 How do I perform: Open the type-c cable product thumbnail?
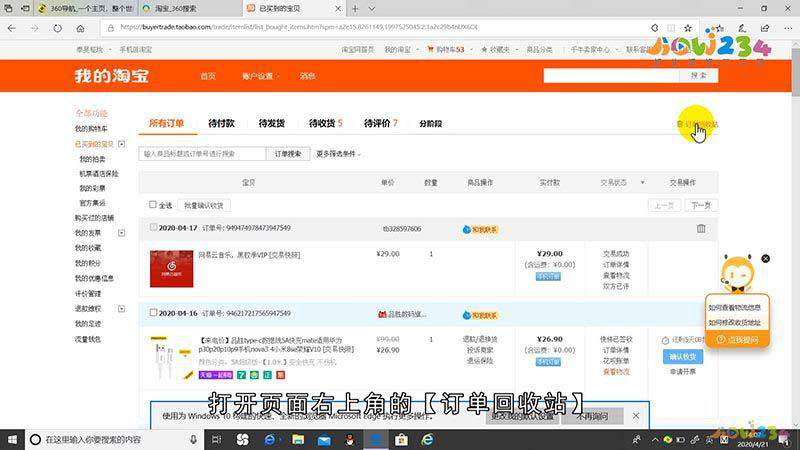(170, 358)
